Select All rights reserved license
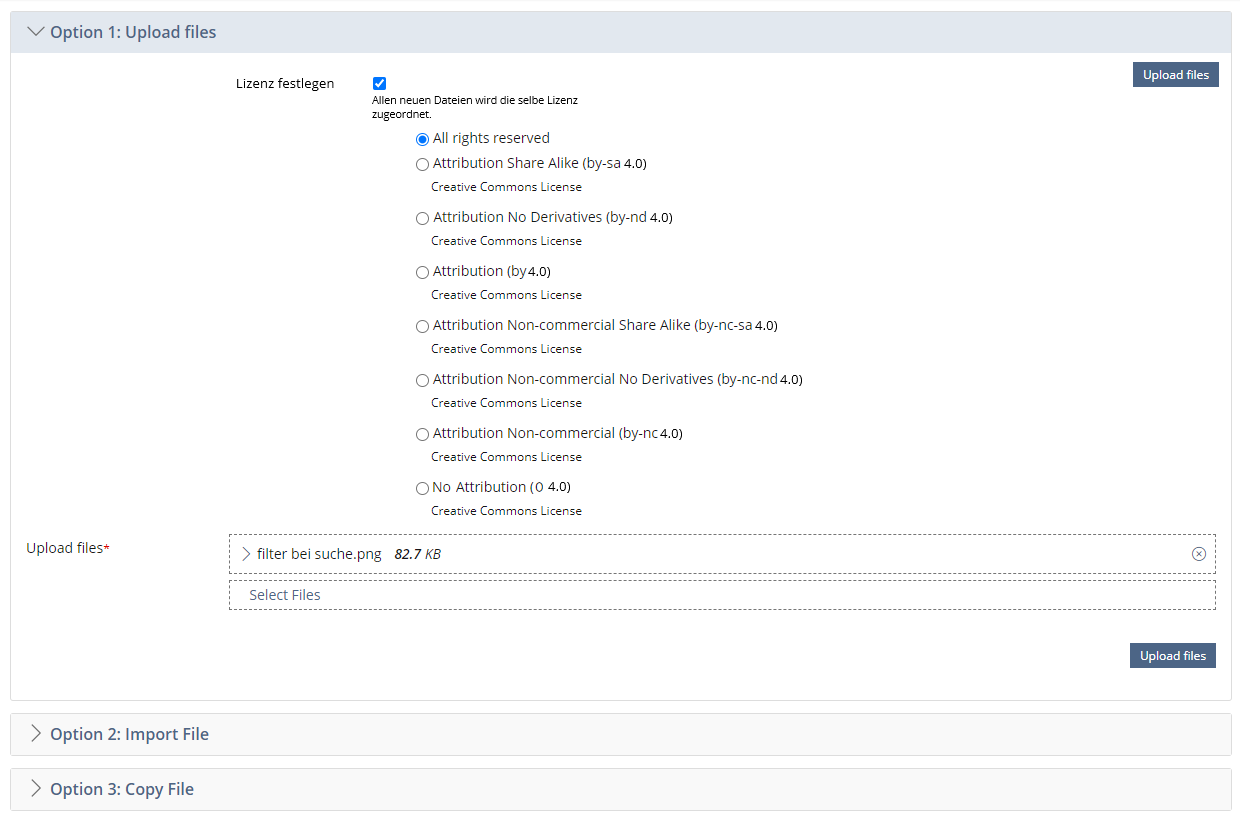The image size is (1240, 820). [x=422, y=139]
